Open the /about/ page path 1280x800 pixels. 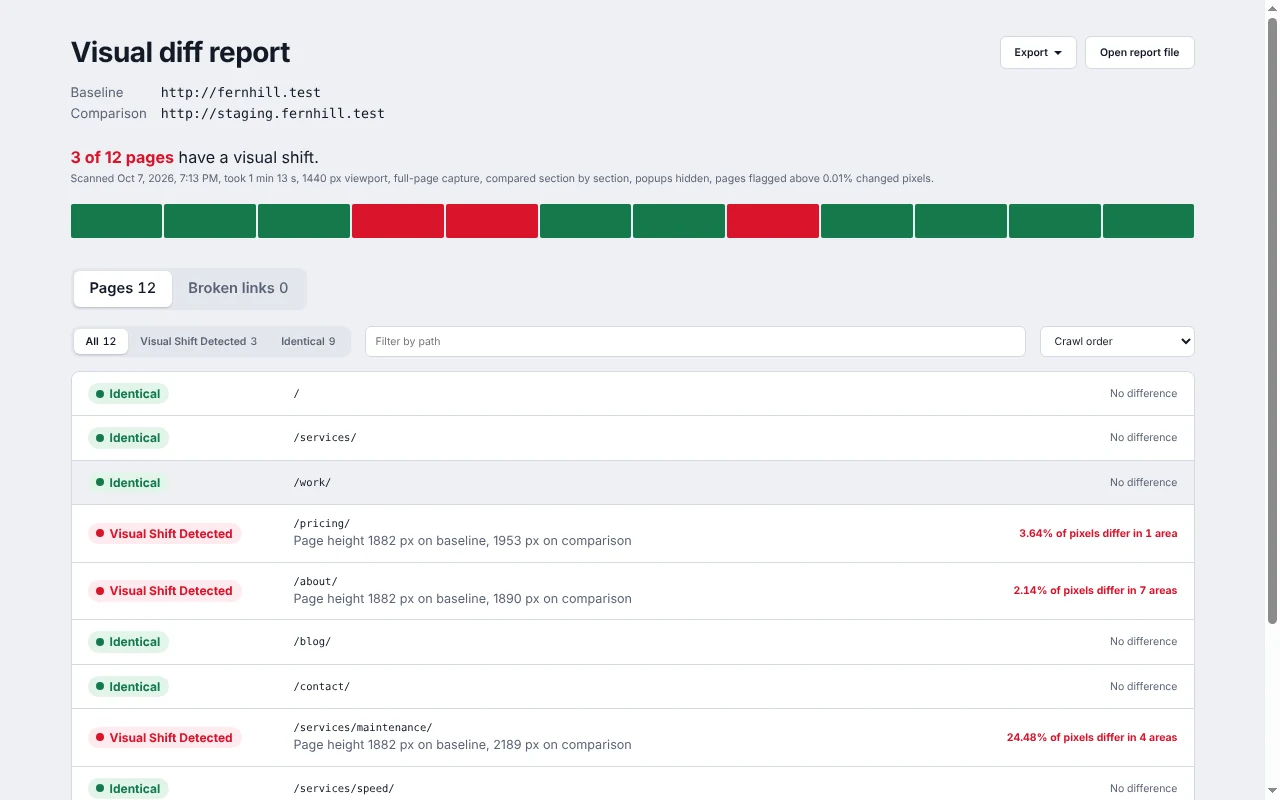pos(316,581)
